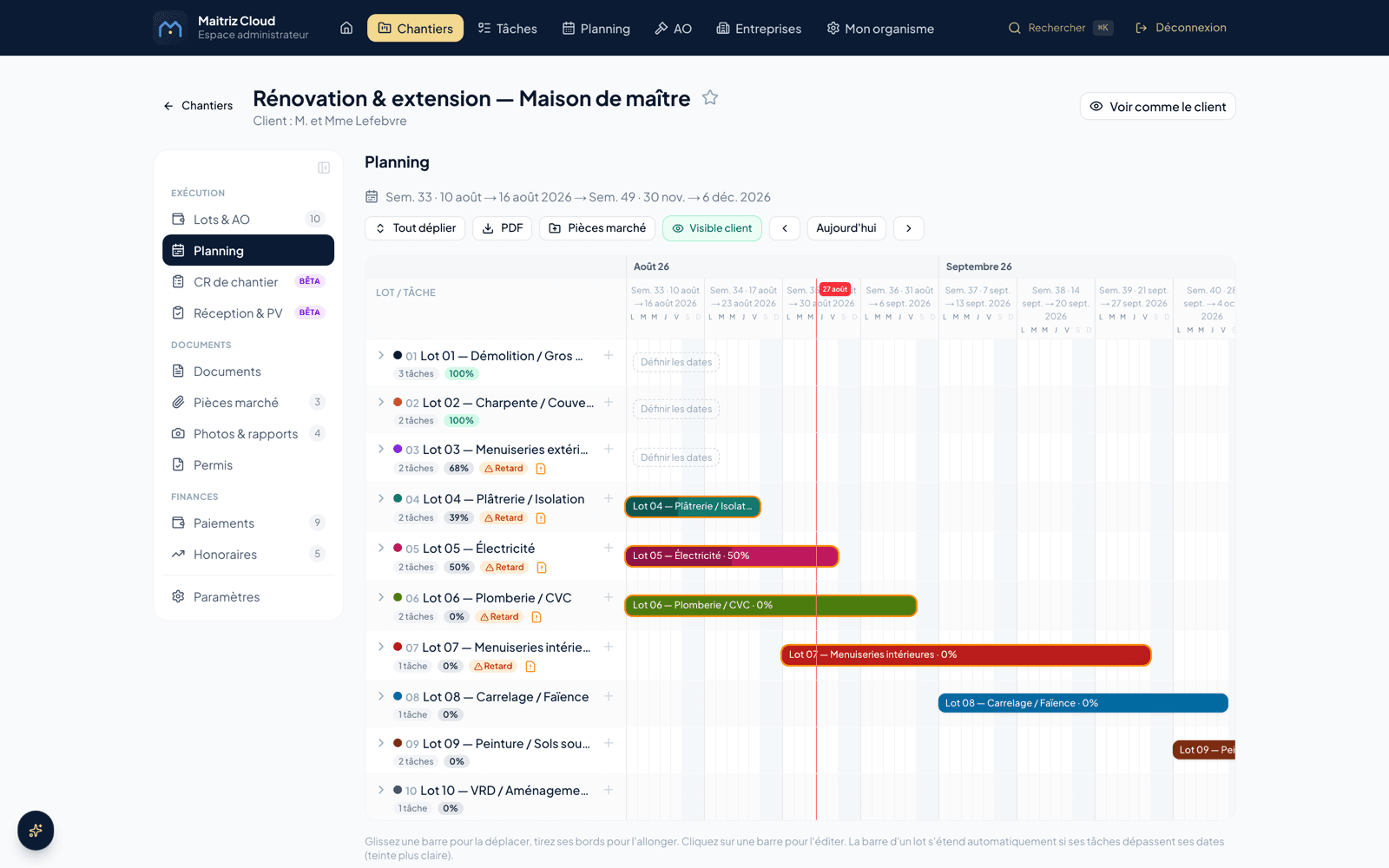Jump to today with Aujourd'hui button
Viewport: 1389px width, 868px height.
846,228
